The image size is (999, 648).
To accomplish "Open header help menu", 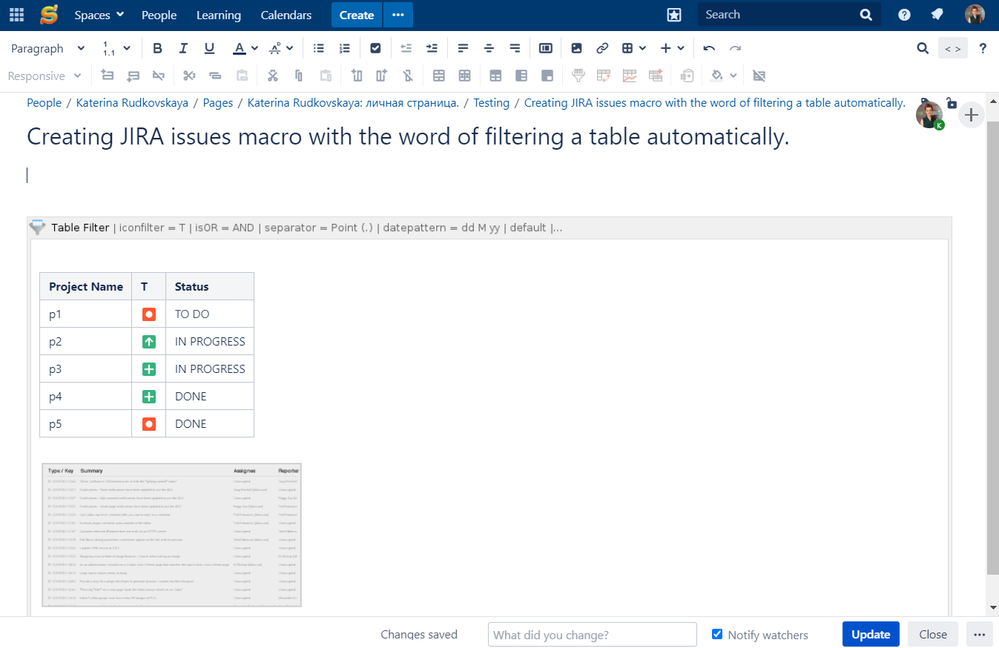I will pos(904,15).
